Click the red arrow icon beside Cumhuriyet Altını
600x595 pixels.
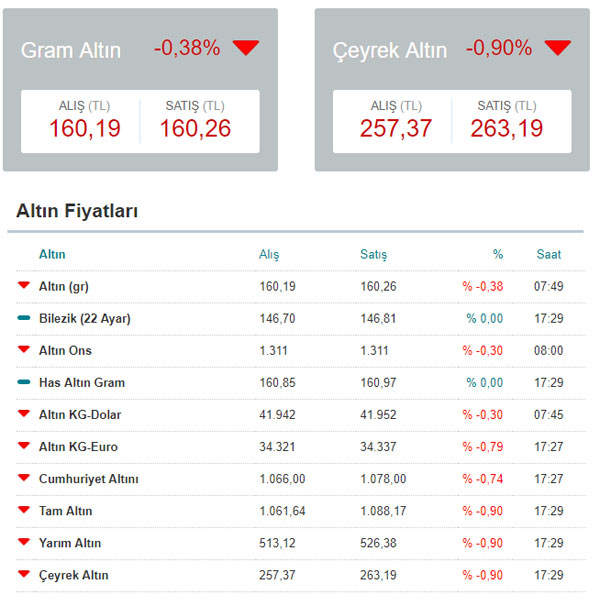point(24,478)
